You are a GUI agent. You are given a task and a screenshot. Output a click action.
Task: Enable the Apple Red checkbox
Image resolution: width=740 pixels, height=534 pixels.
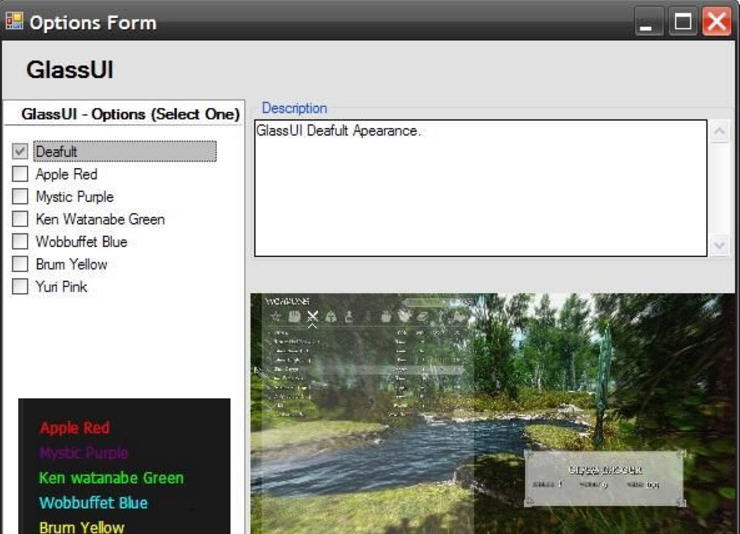coord(20,174)
